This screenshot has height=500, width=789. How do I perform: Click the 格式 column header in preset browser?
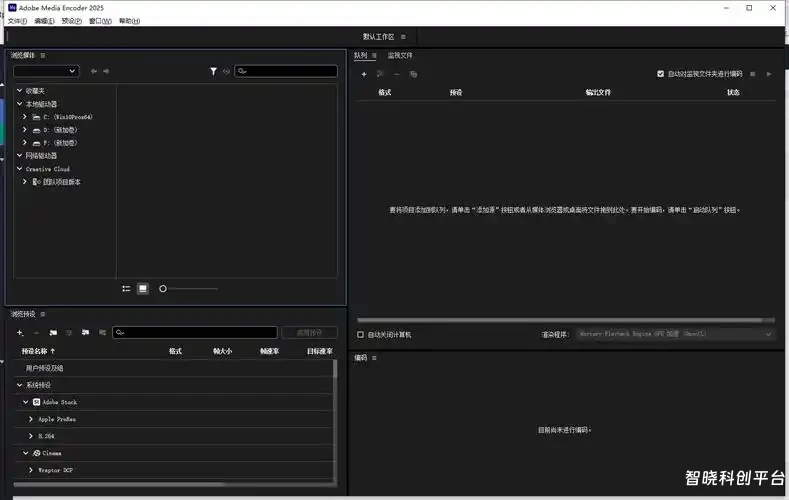point(175,351)
